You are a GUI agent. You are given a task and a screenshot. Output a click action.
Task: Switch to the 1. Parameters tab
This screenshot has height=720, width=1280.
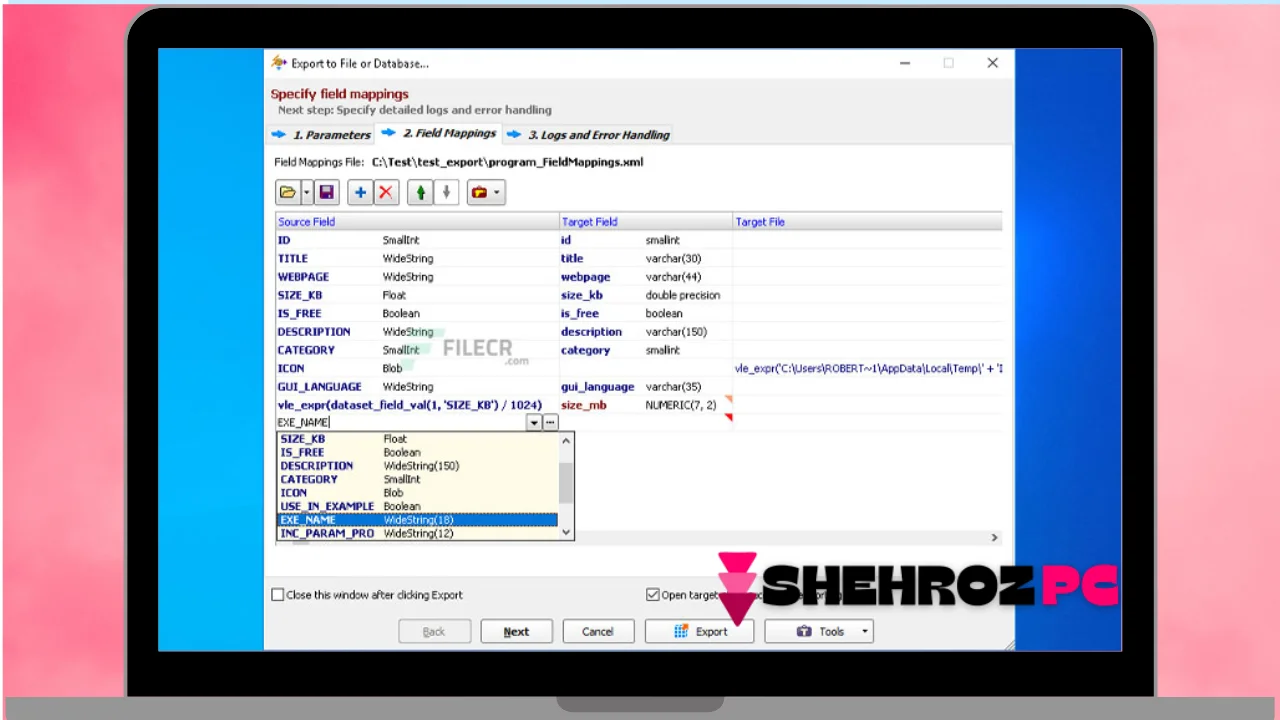click(322, 135)
